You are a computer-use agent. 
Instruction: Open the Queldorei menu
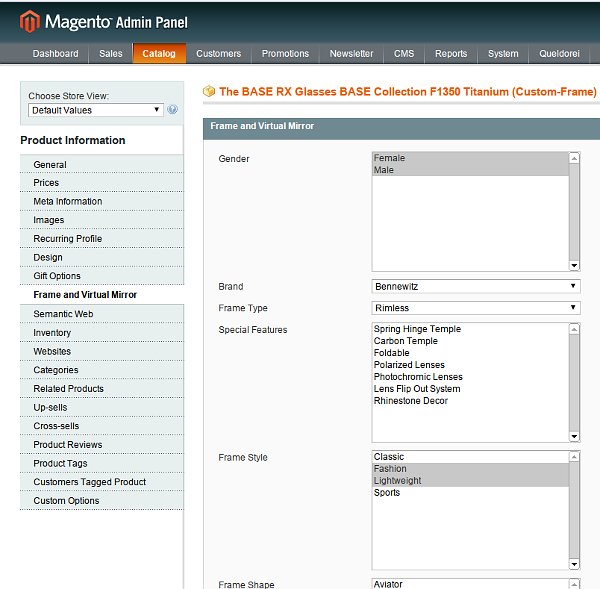(x=559, y=54)
